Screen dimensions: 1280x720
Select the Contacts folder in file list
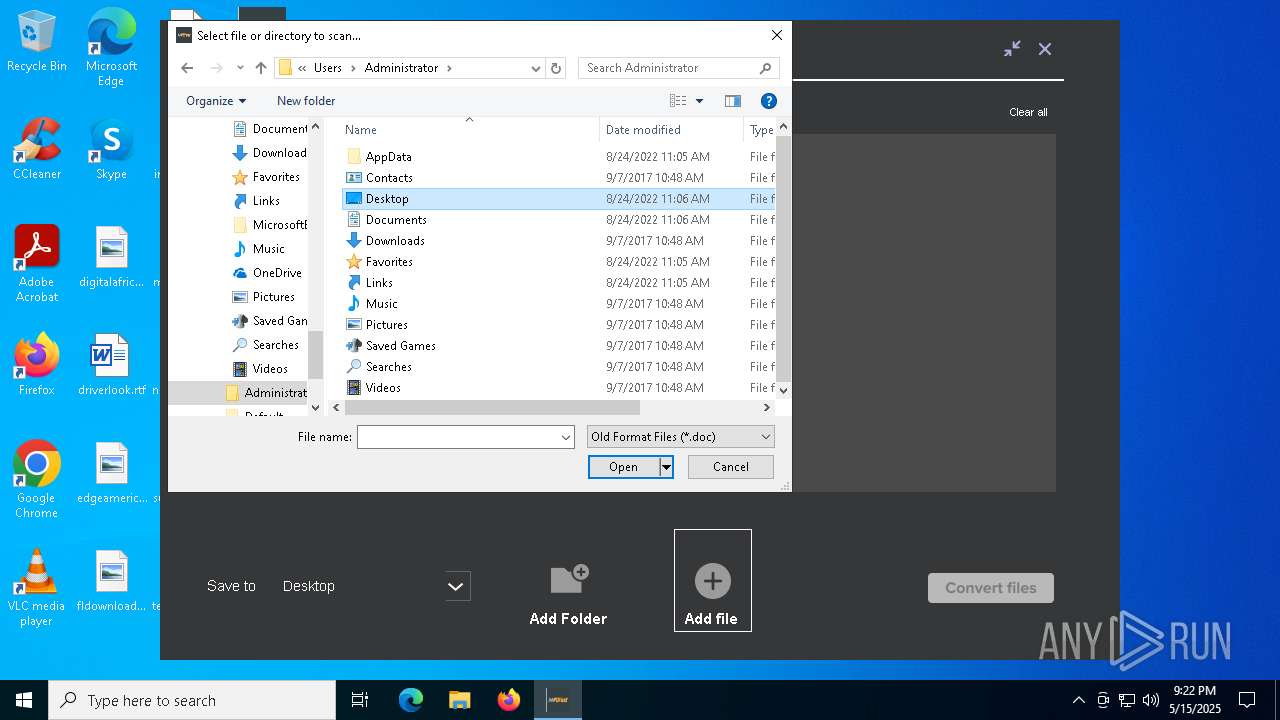pyautogui.click(x=389, y=178)
